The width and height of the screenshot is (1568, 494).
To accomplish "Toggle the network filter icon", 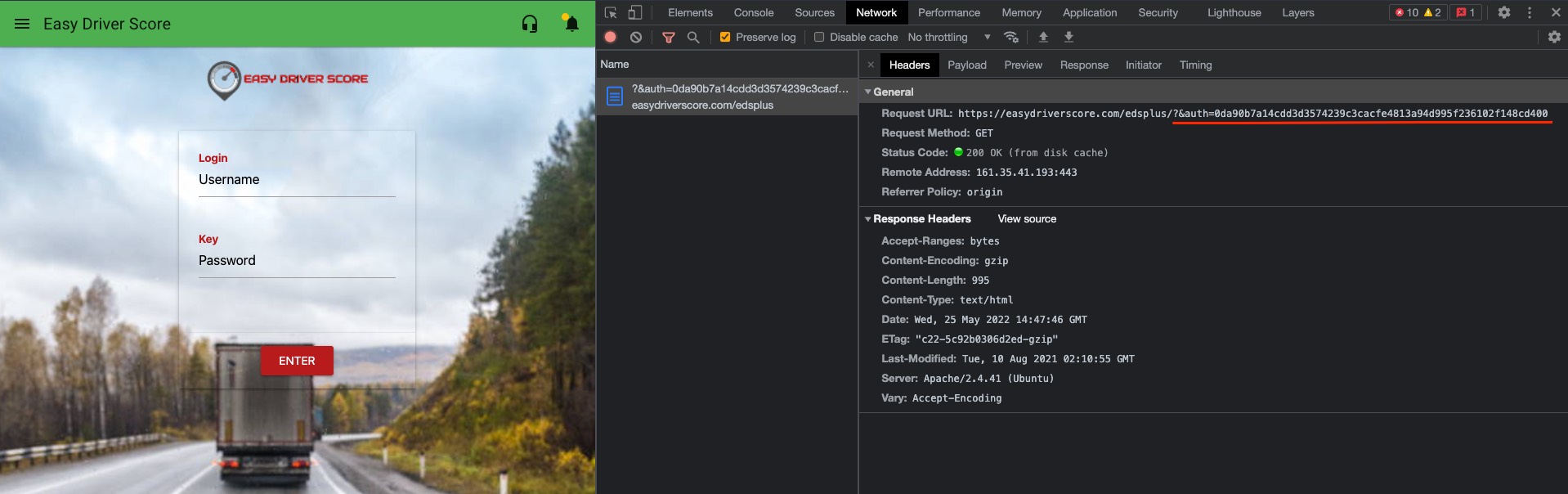I will (669, 37).
